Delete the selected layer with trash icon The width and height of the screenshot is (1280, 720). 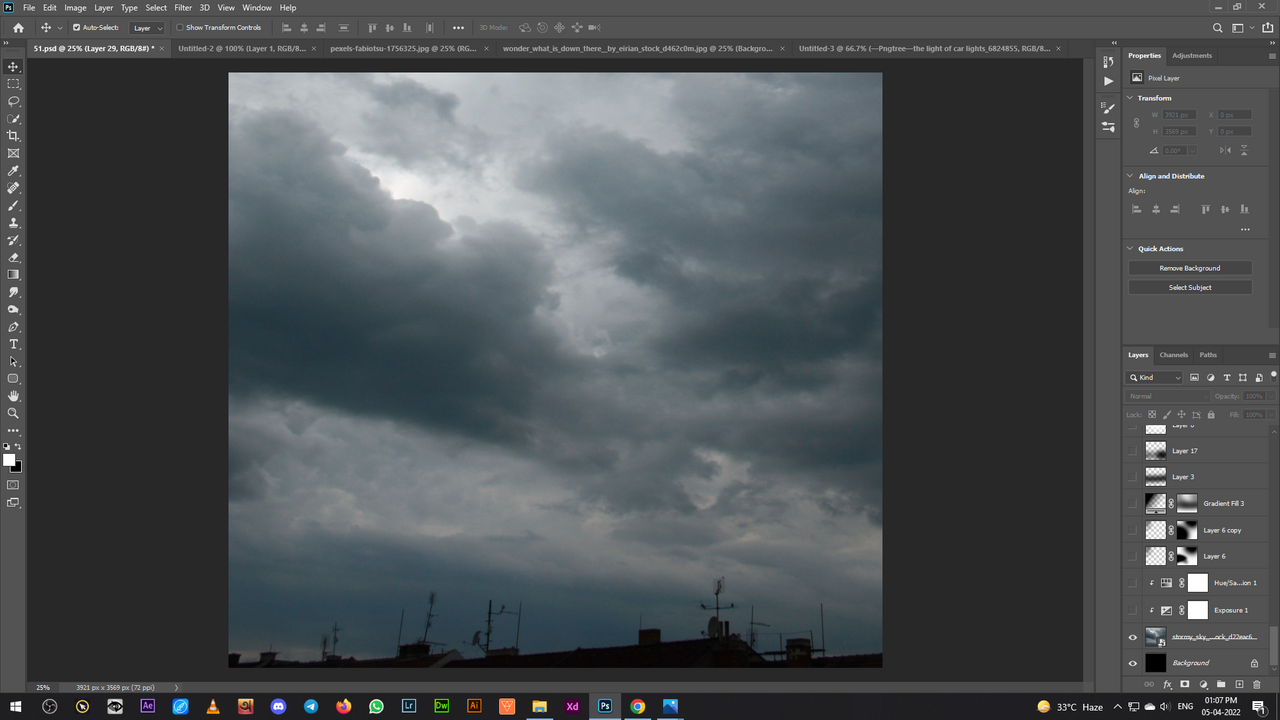(x=1257, y=684)
